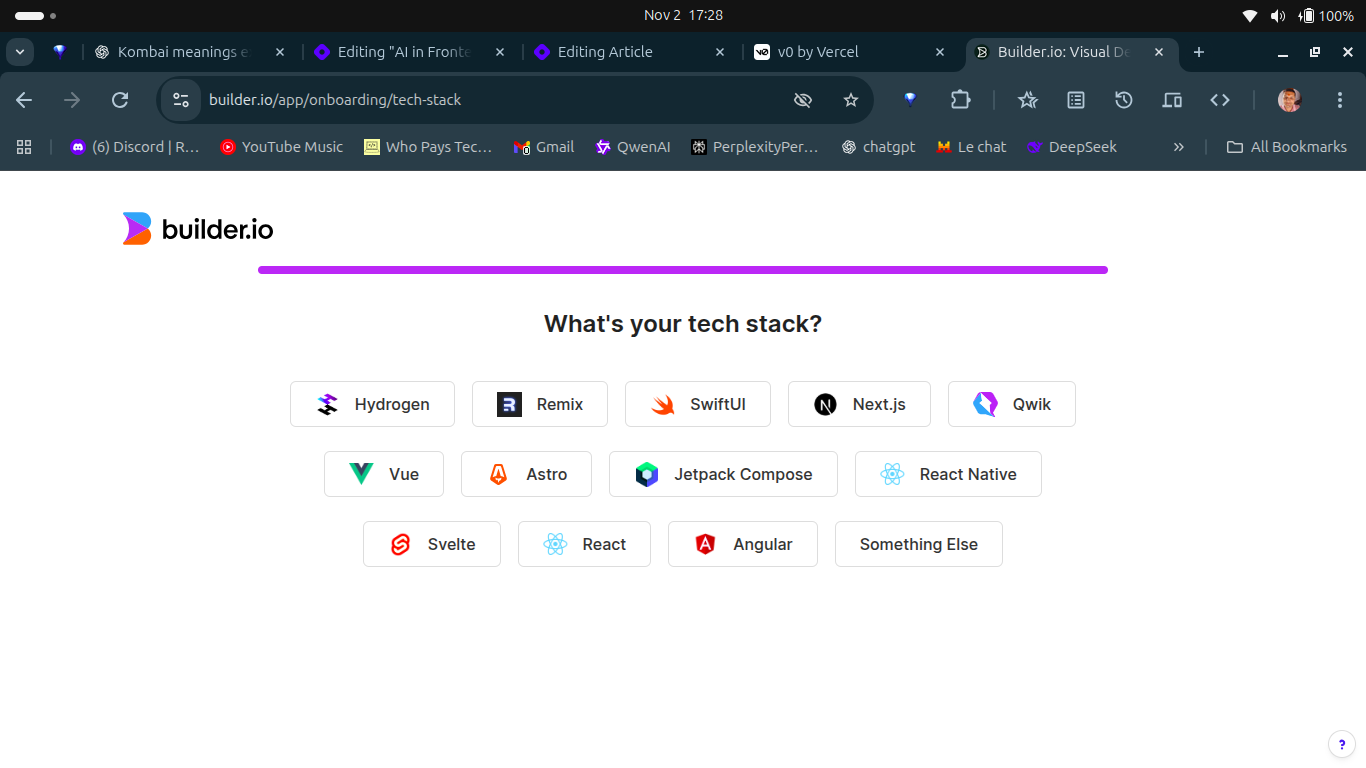Image resolution: width=1366 pixels, height=768 pixels.
Task: Switch to the pinned gem tab
Action: coord(60,52)
